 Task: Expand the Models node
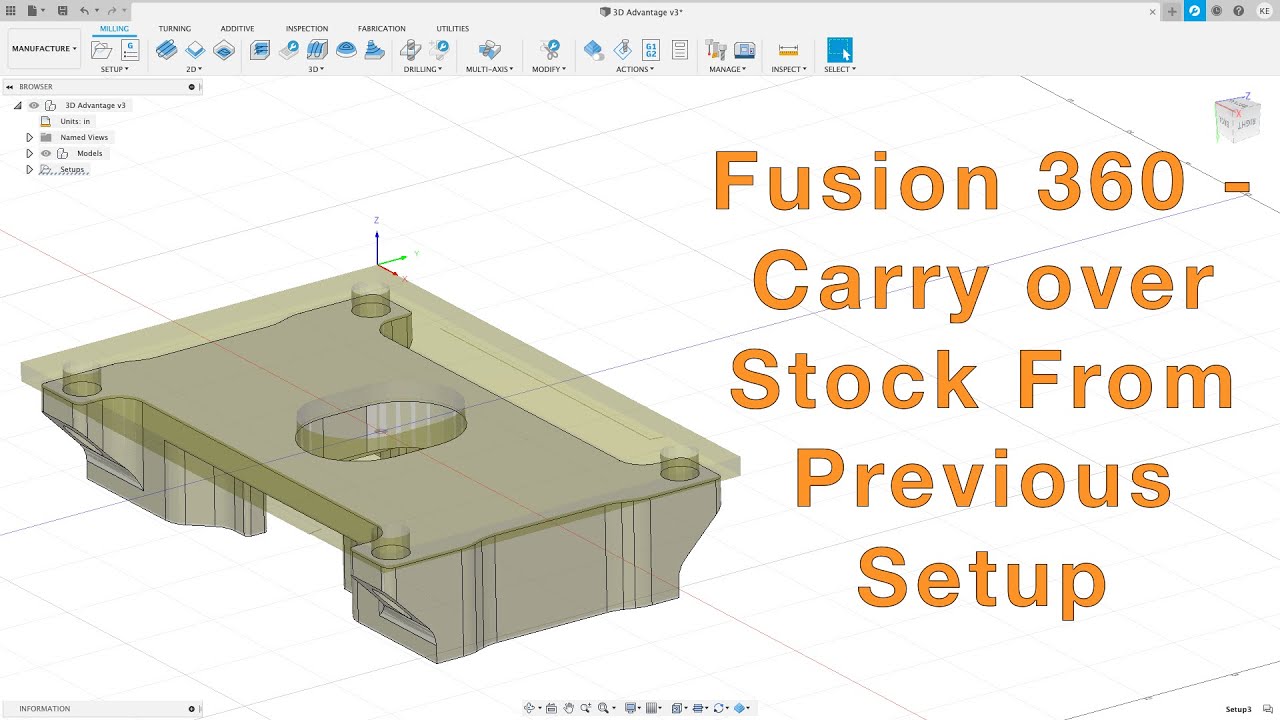30,153
